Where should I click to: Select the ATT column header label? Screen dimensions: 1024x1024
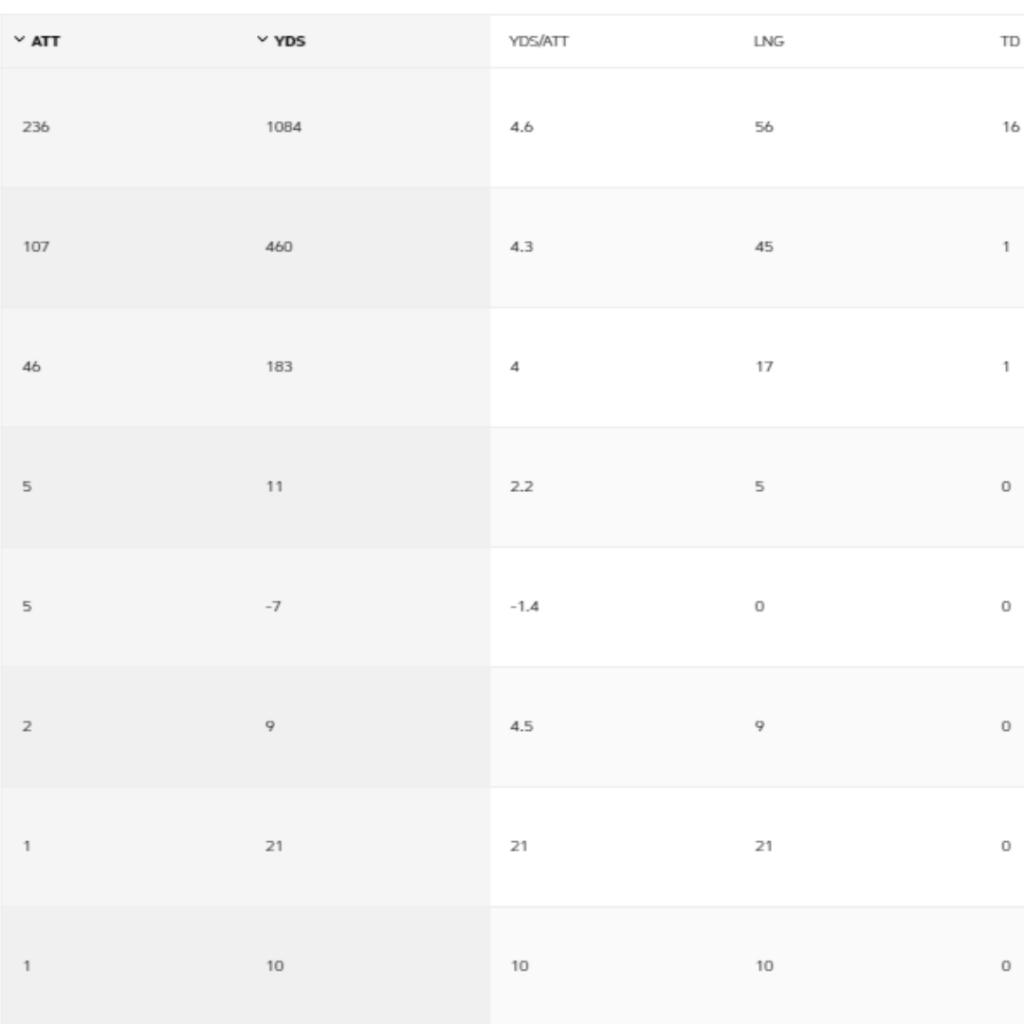point(45,41)
